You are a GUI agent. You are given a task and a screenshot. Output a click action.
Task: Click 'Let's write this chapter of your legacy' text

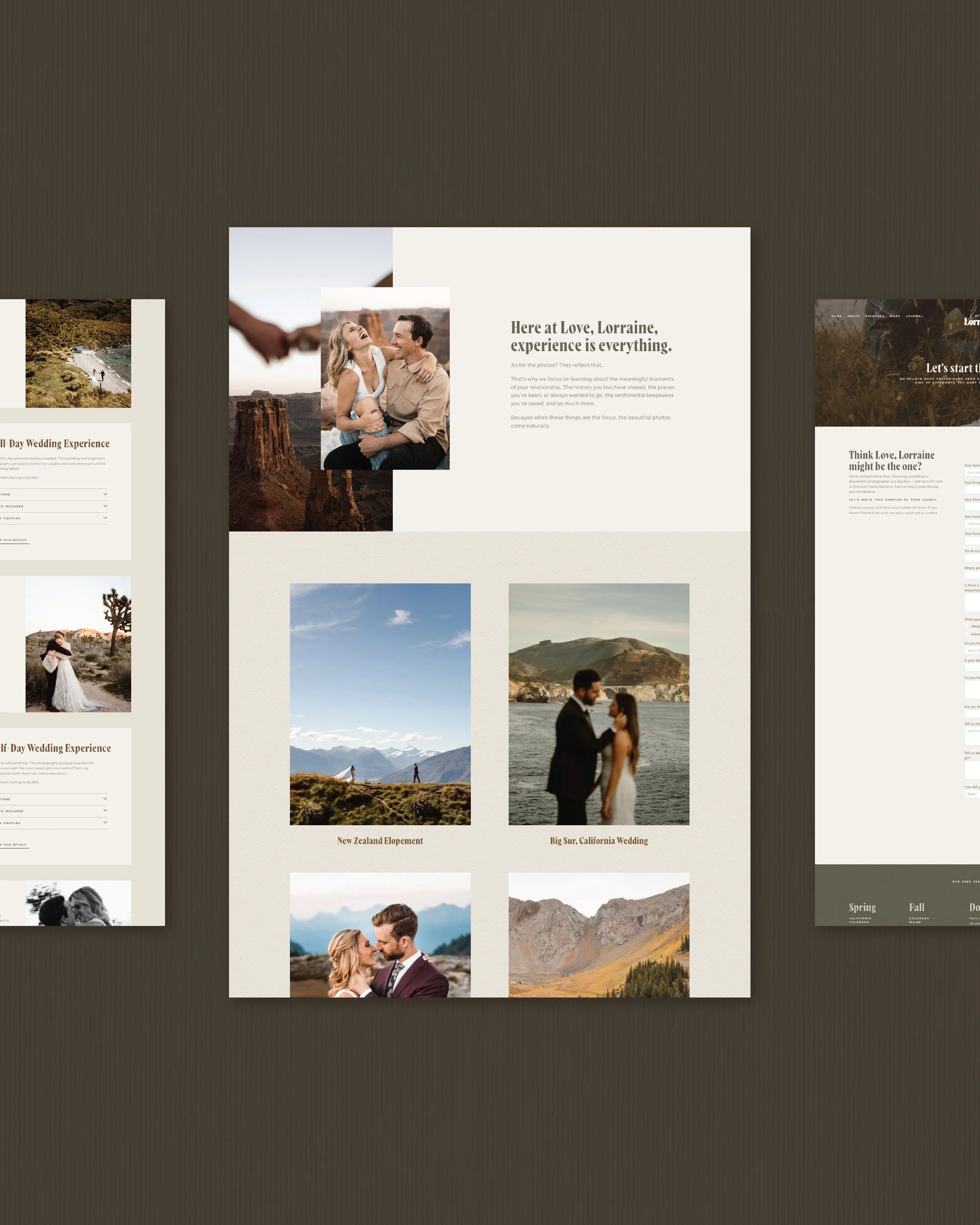[893, 499]
